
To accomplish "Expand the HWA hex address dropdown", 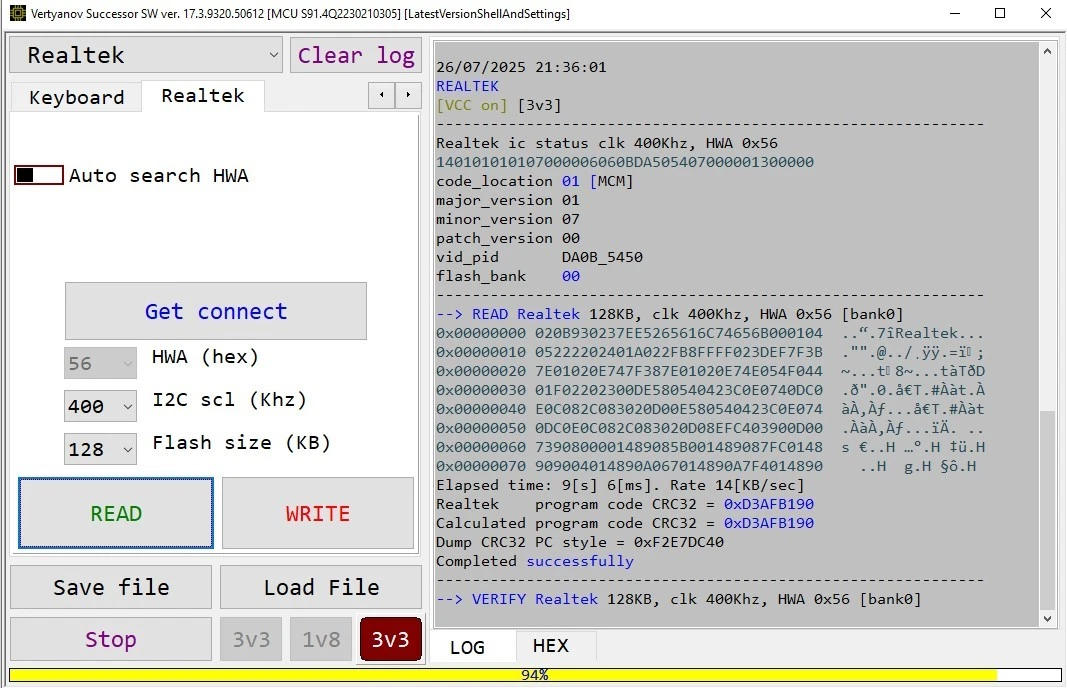I will pos(100,364).
